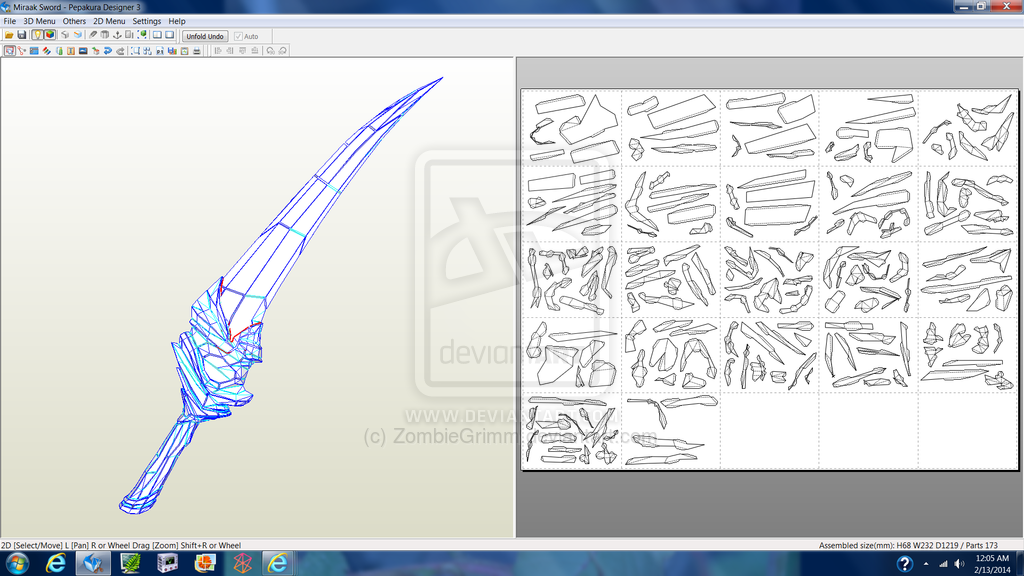Viewport: 1024px width, 576px height.
Task: Select the Select/Move tool icon
Action: click(x=9, y=50)
